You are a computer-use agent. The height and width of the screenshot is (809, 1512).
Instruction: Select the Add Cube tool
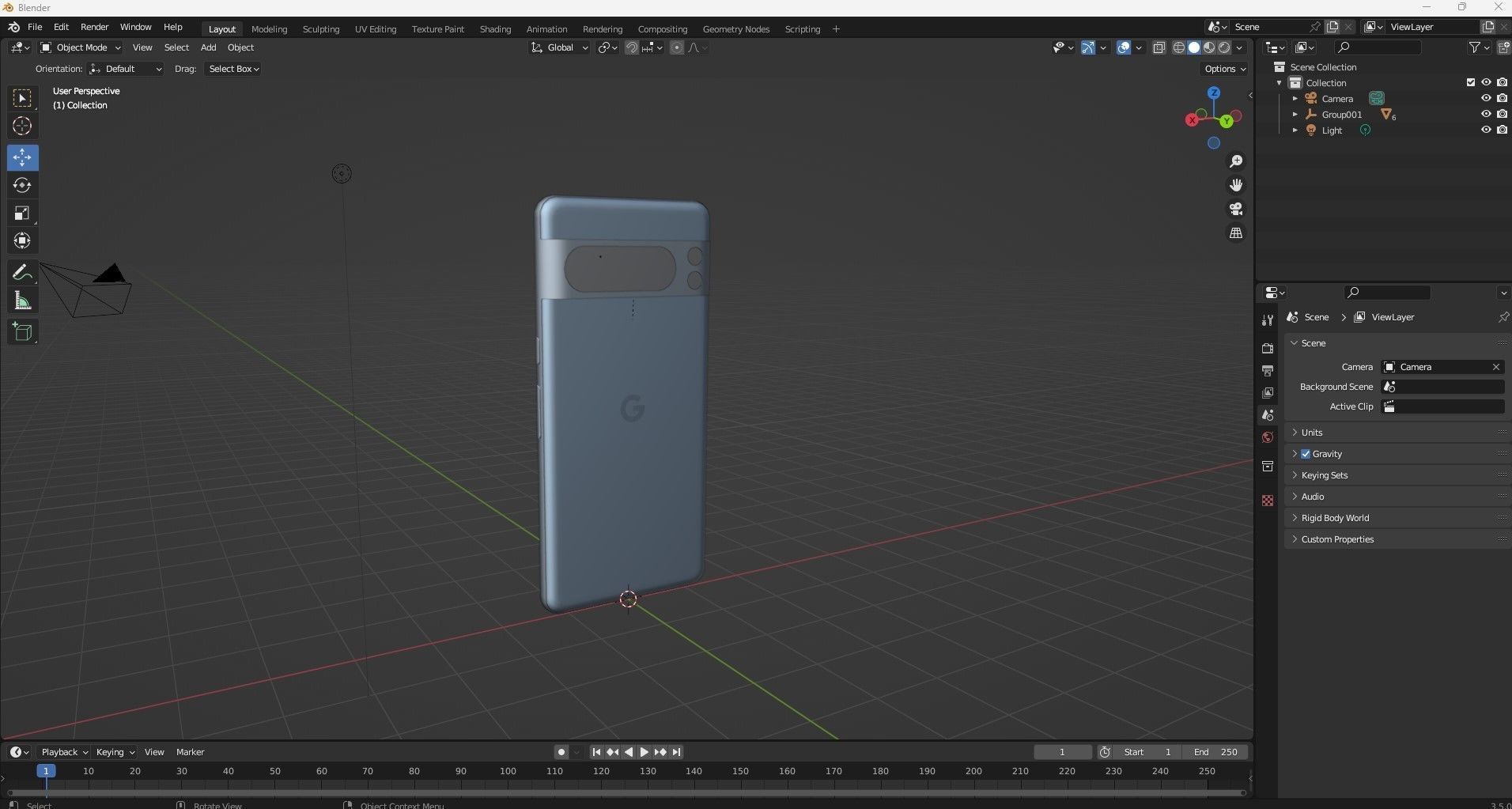[22, 332]
